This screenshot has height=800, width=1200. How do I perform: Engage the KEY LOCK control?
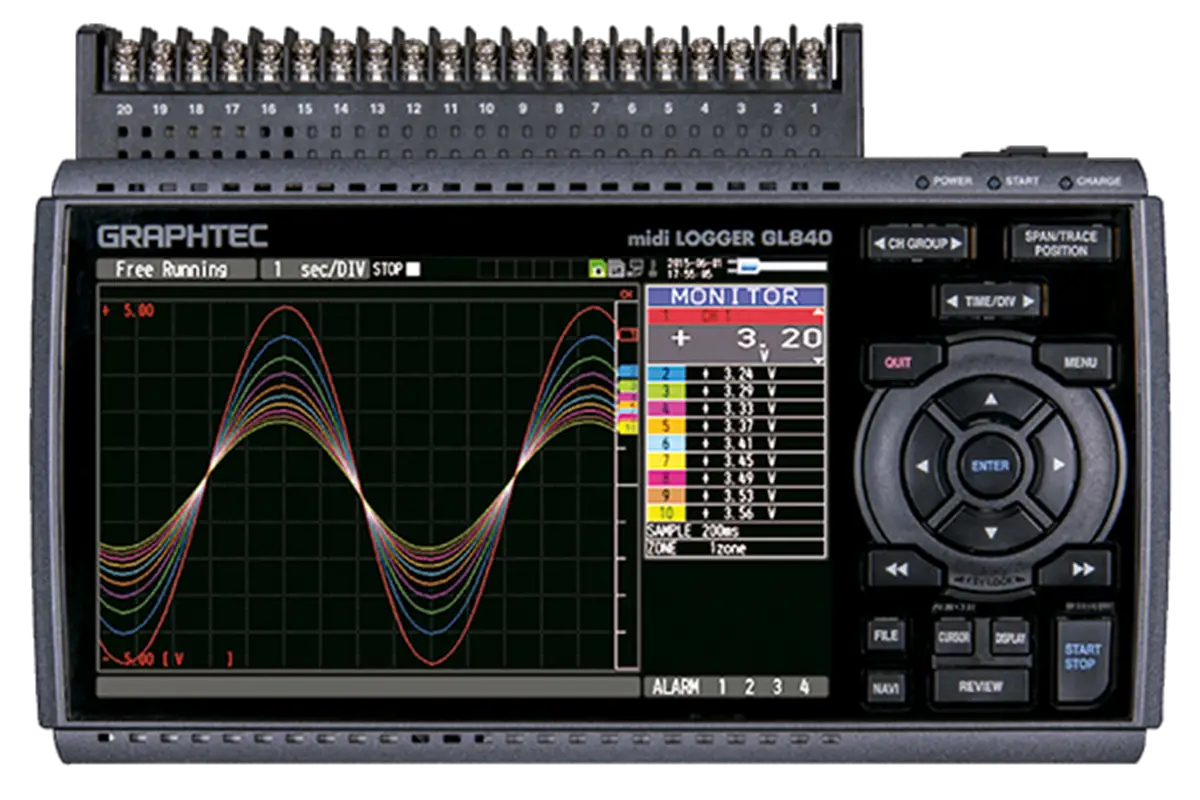coord(988,578)
